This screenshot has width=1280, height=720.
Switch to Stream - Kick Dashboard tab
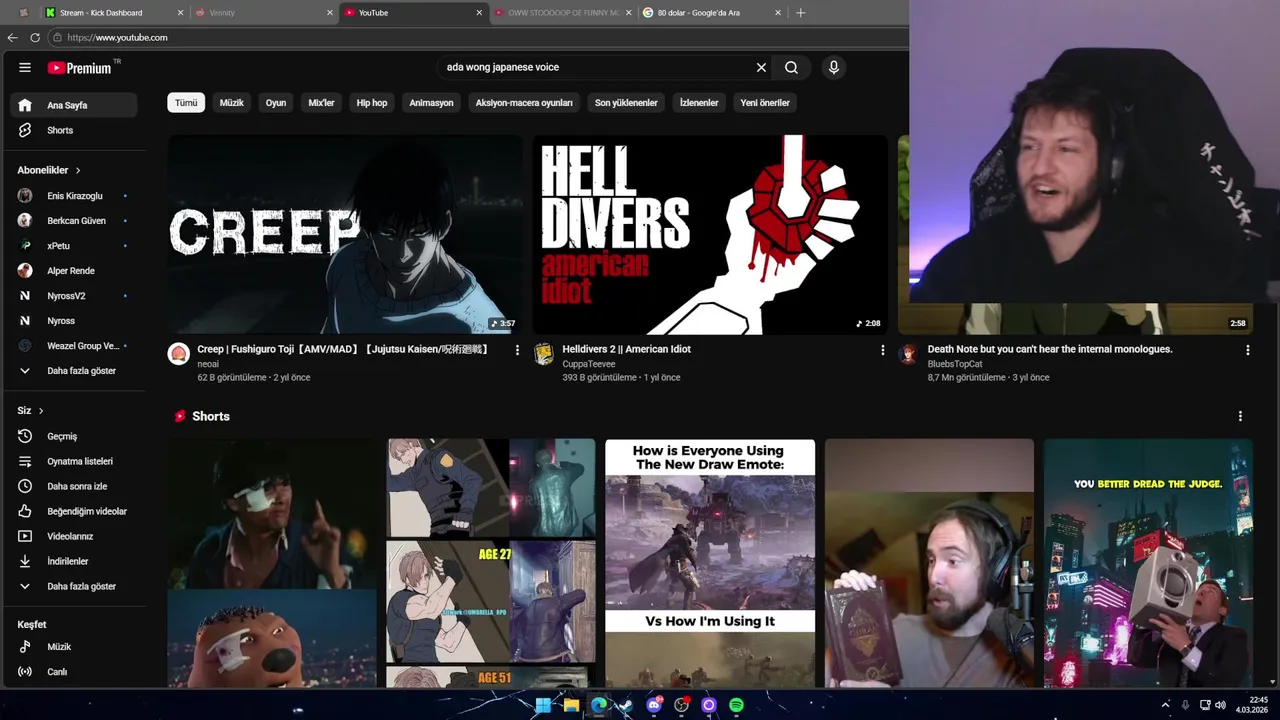(x=112, y=12)
